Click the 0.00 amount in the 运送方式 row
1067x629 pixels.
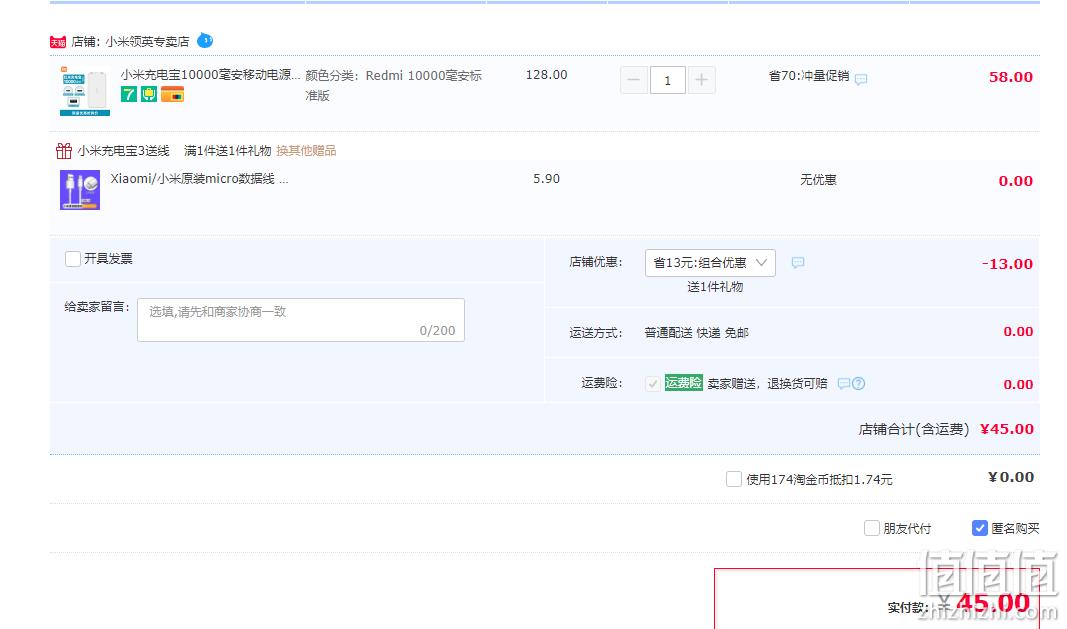point(1018,332)
